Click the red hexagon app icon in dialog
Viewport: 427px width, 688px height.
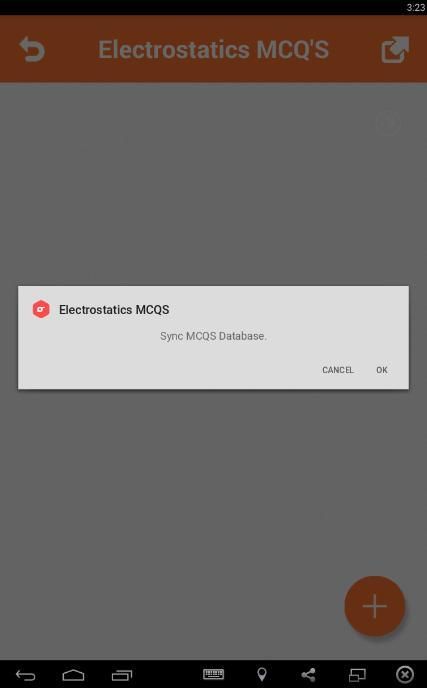pos(41,309)
